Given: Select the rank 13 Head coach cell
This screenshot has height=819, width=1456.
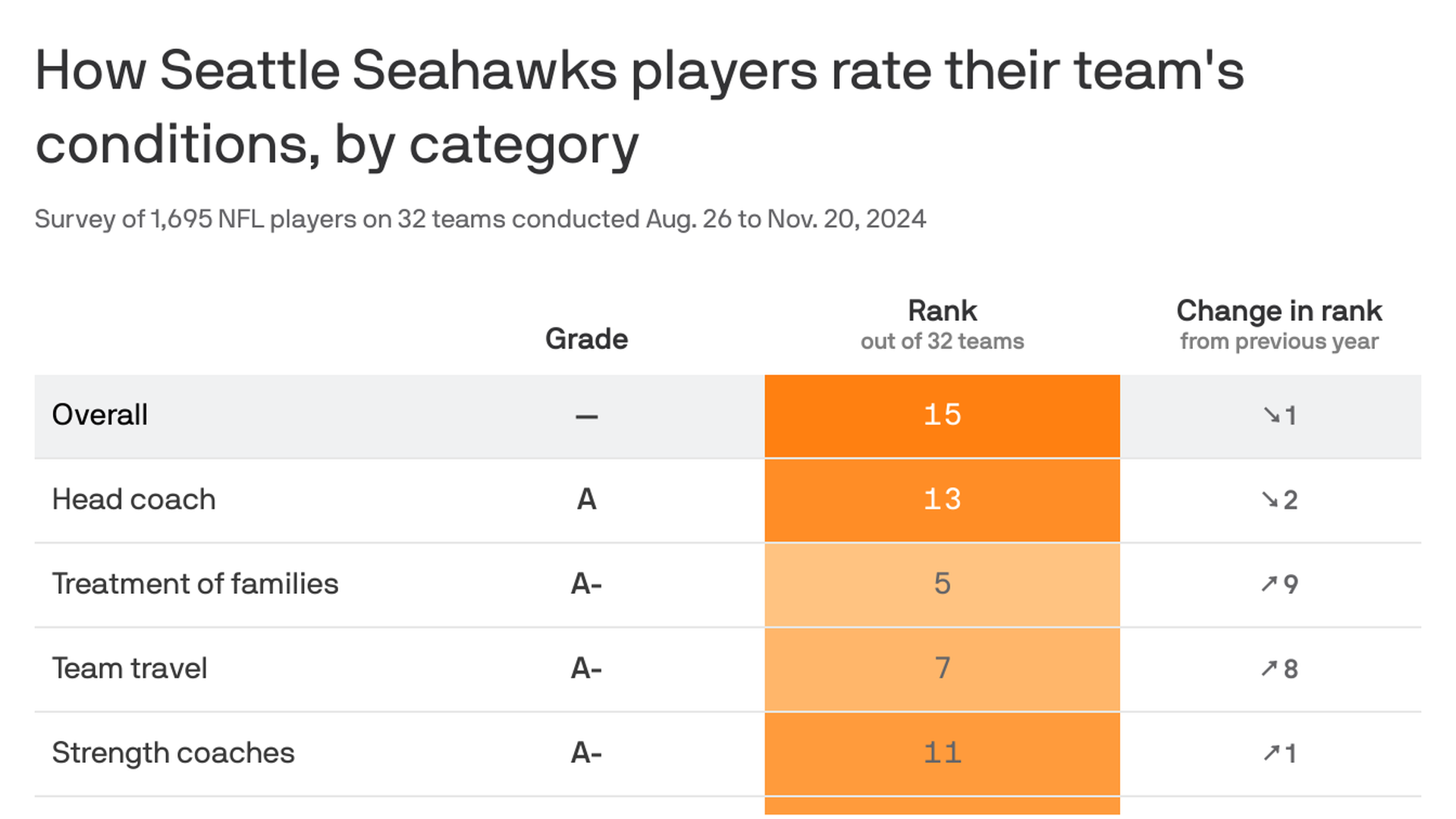Looking at the screenshot, I should [x=942, y=500].
